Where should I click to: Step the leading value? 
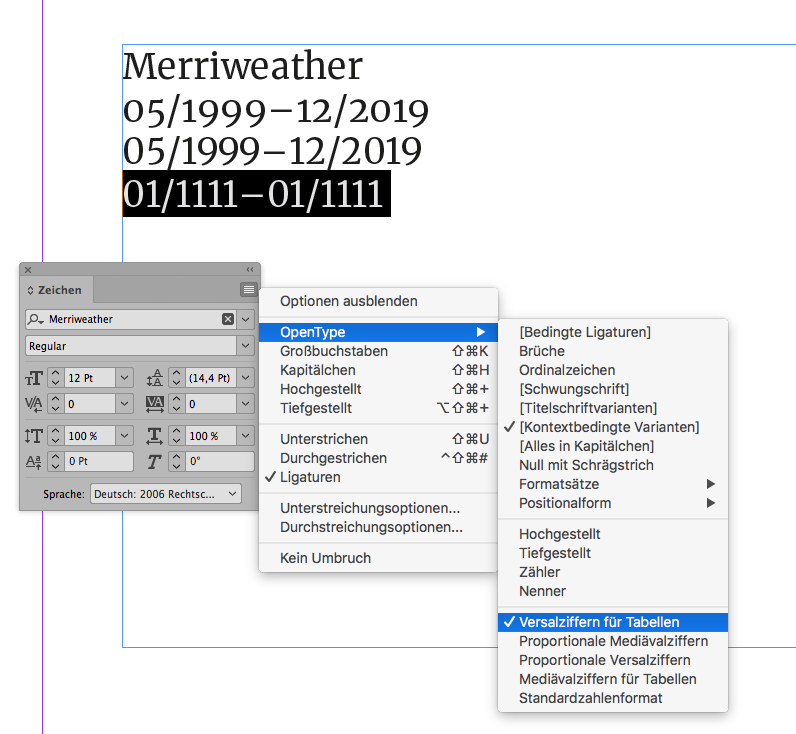(177, 378)
